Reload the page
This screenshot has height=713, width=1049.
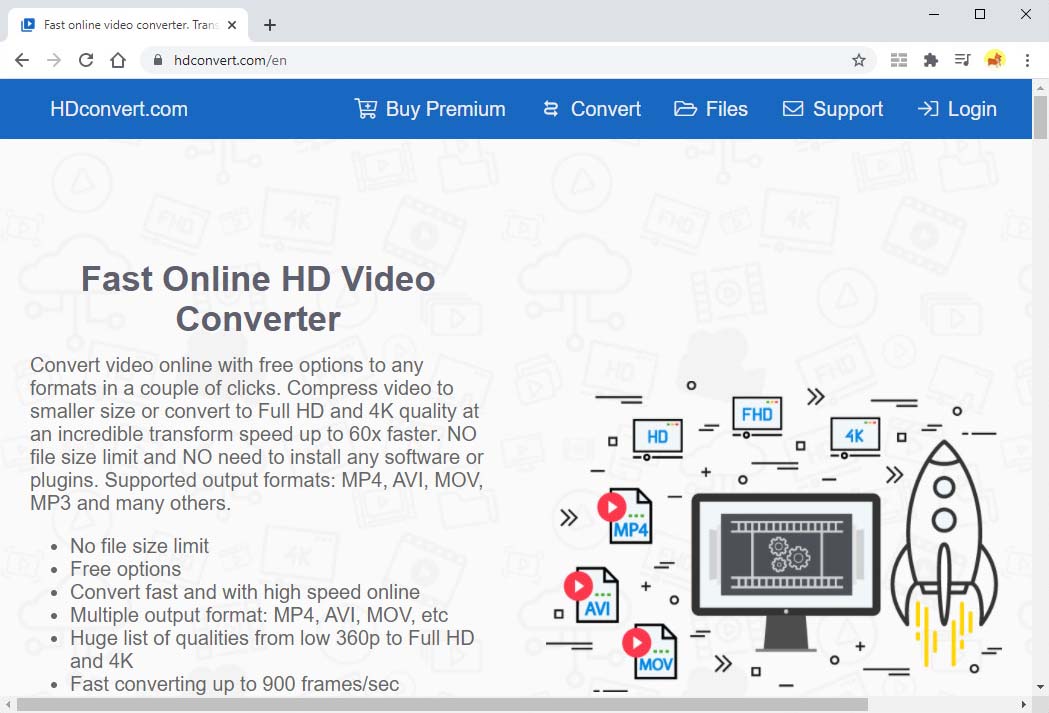click(x=86, y=60)
